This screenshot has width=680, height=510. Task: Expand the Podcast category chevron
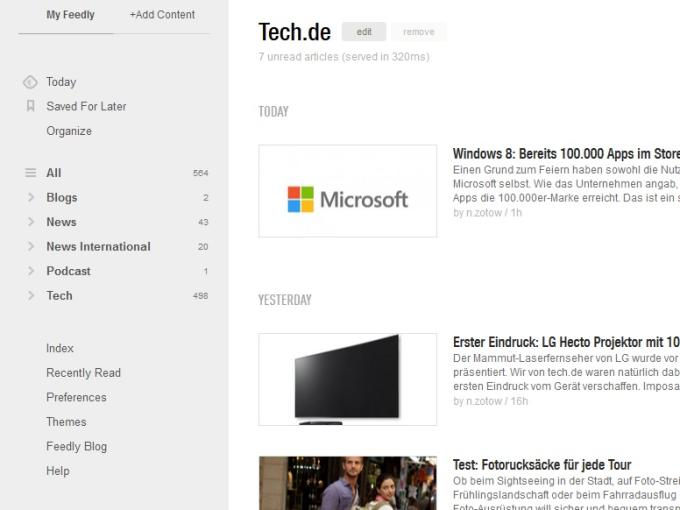coord(31,271)
